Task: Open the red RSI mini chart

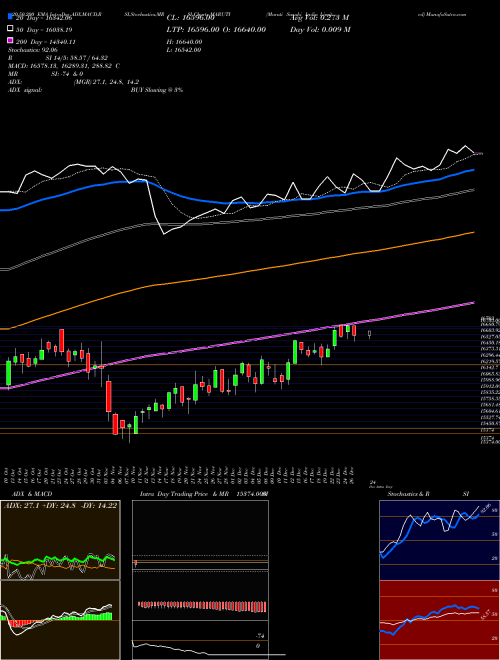Action: [439, 620]
